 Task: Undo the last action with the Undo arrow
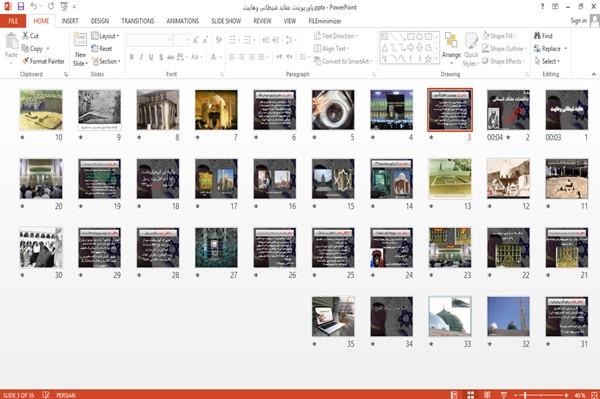click(x=34, y=6)
